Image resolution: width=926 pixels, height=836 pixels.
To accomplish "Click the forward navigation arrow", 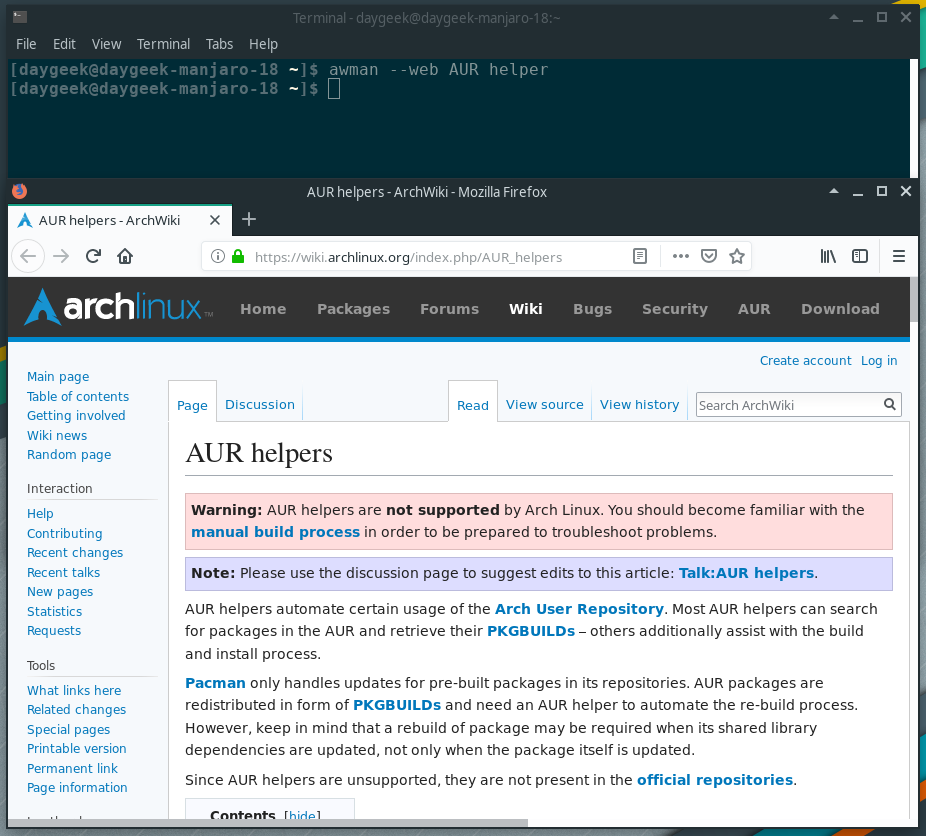I will [60, 256].
